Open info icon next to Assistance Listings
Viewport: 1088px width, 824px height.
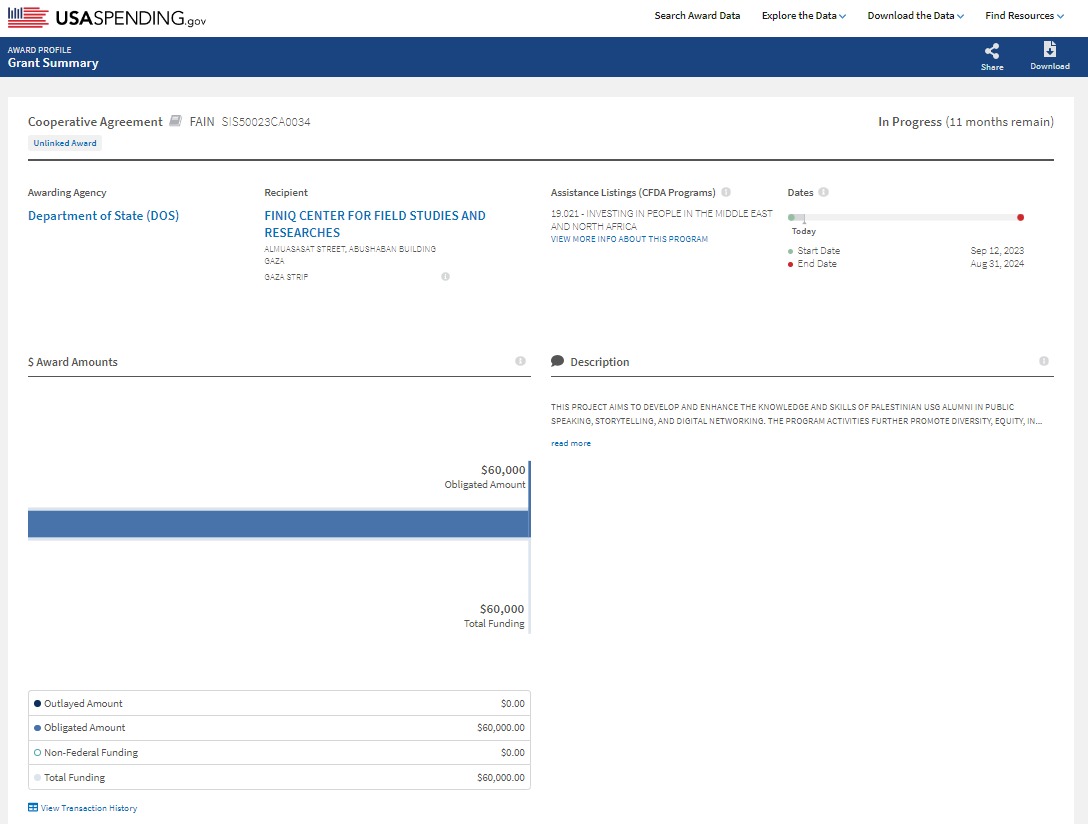(x=726, y=192)
